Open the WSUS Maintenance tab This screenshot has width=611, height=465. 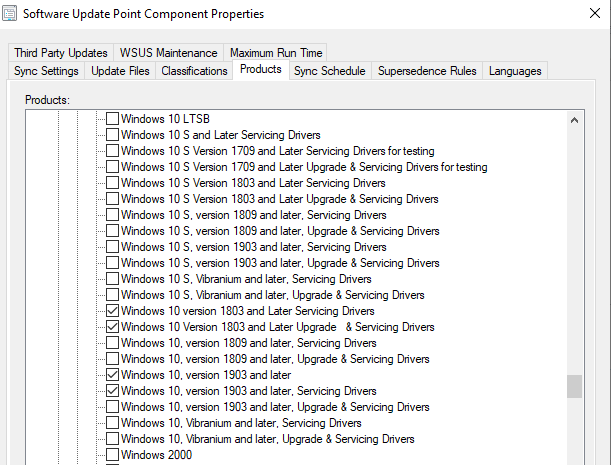click(168, 53)
